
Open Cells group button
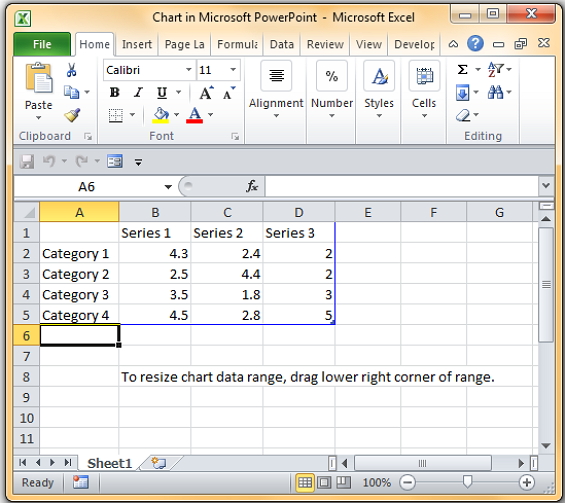(x=424, y=90)
